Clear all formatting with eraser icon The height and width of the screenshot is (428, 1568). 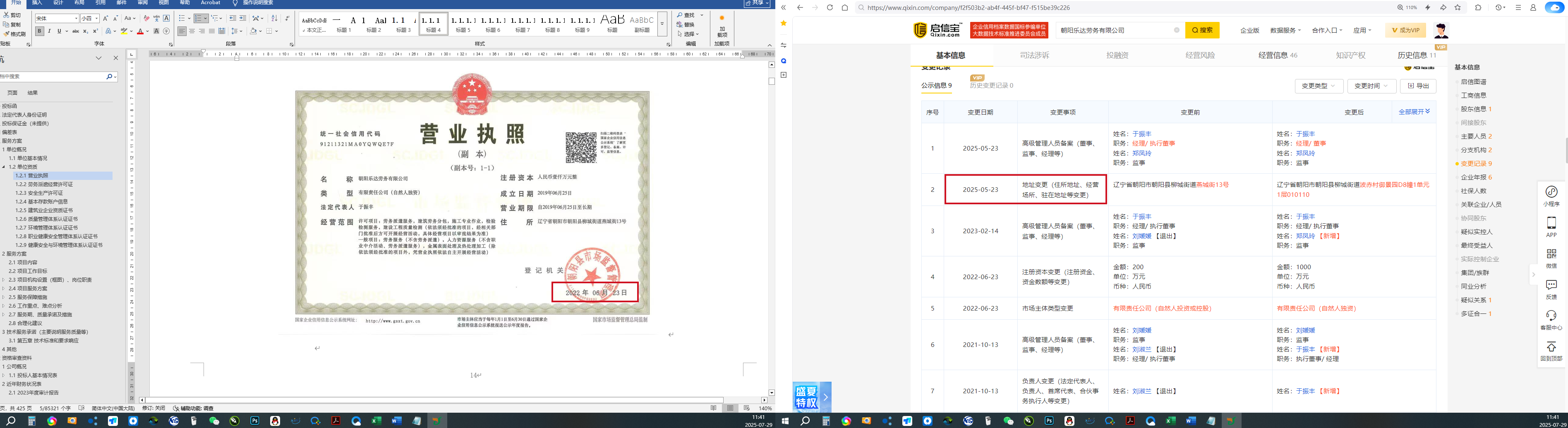(x=146, y=19)
